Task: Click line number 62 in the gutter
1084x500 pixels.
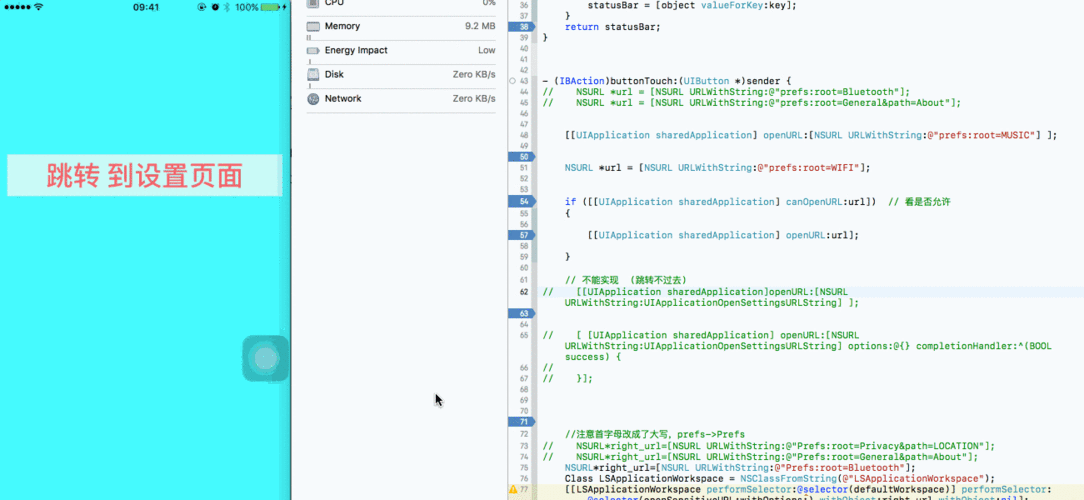Action: point(523,291)
